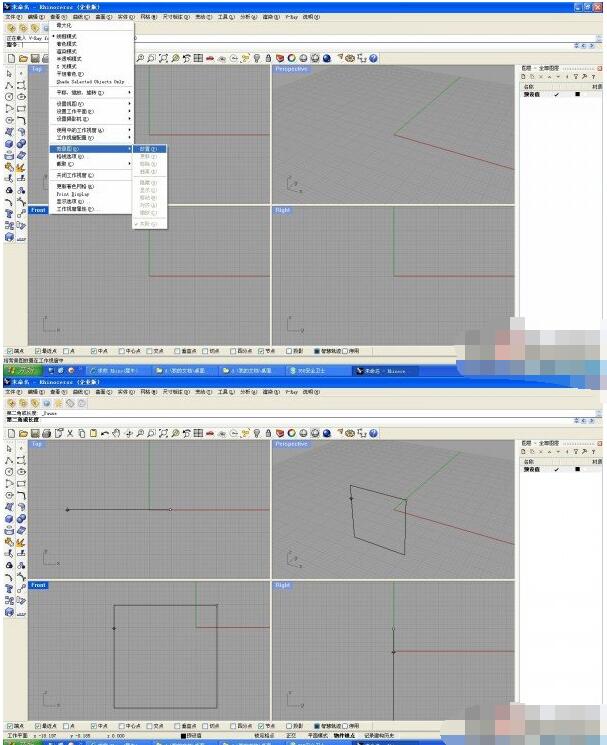Click Open folder icon in lower Rhino window
607x745 pixels.
click(x=23, y=433)
